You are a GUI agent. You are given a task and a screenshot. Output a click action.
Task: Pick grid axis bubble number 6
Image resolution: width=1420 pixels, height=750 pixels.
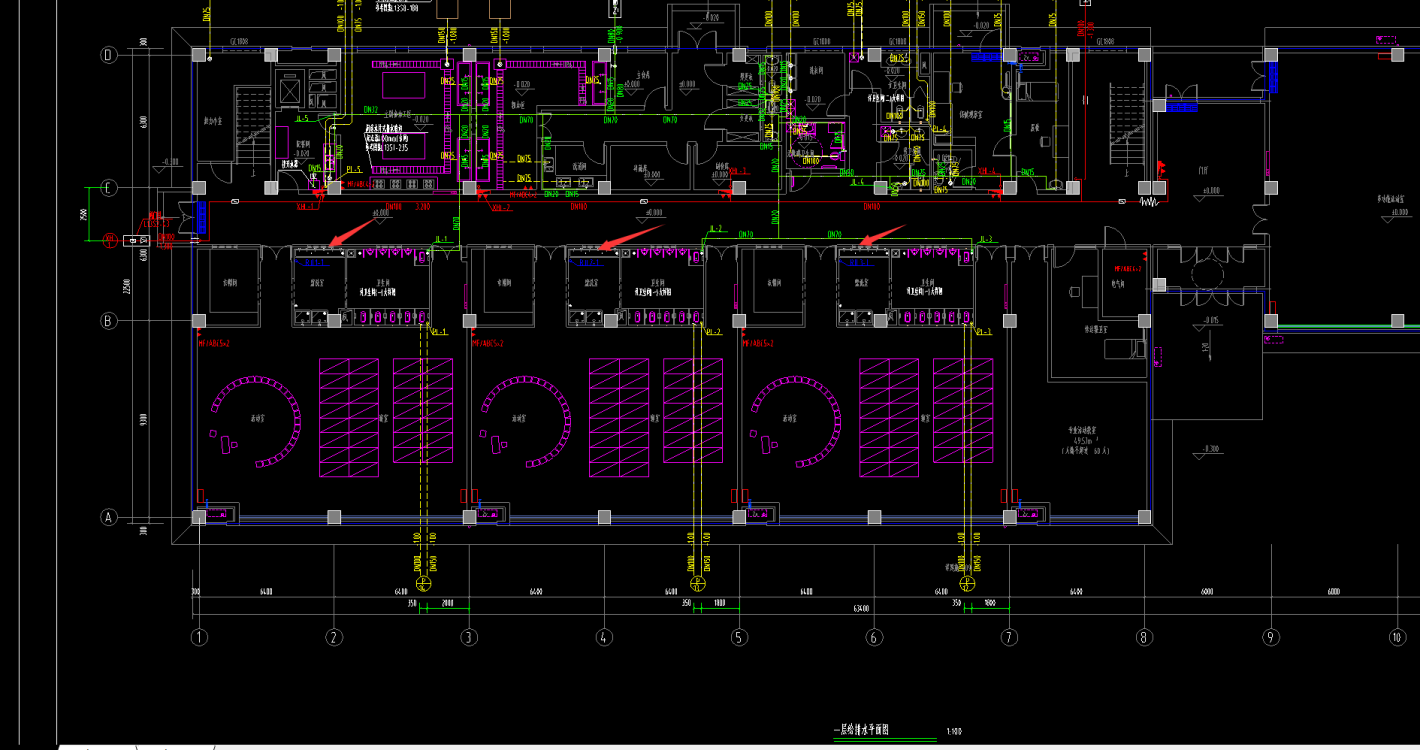click(x=874, y=637)
